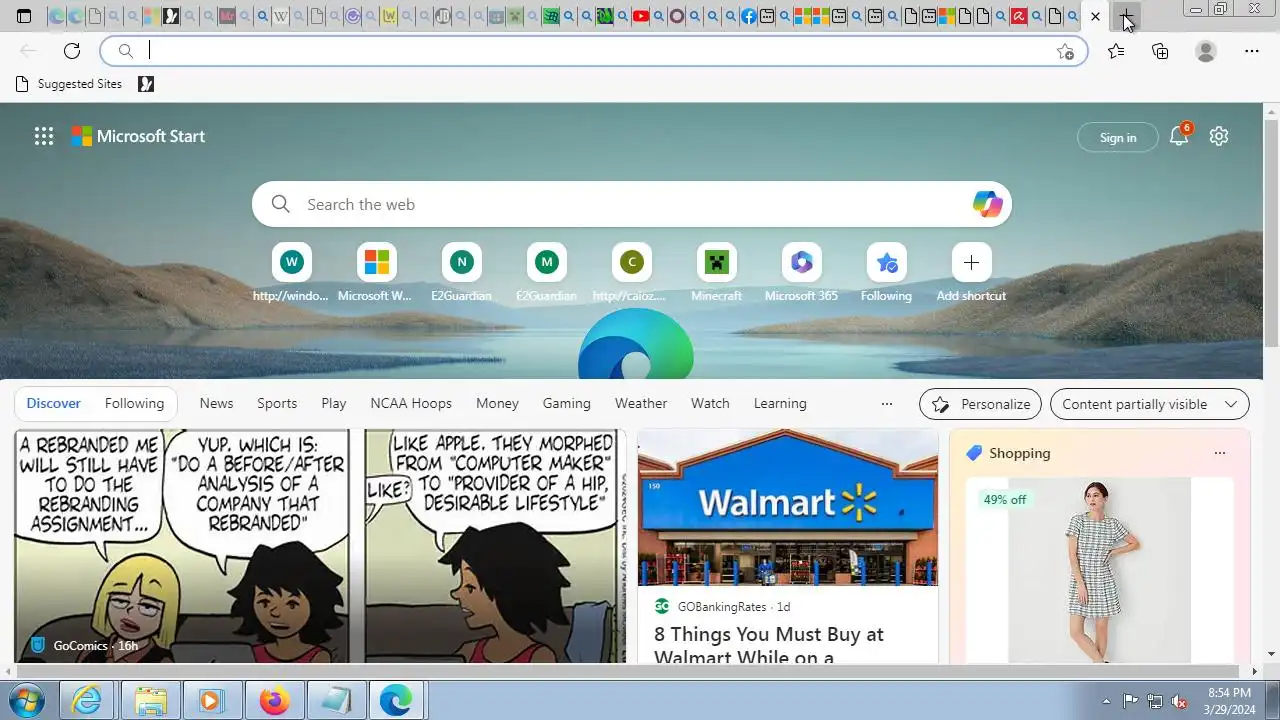
Task: Open the http://caioz... shortcut tile
Action: tap(631, 272)
